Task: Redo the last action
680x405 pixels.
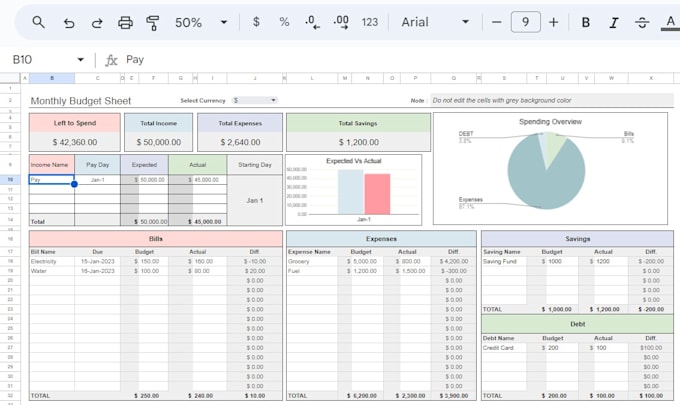Action: (x=97, y=23)
